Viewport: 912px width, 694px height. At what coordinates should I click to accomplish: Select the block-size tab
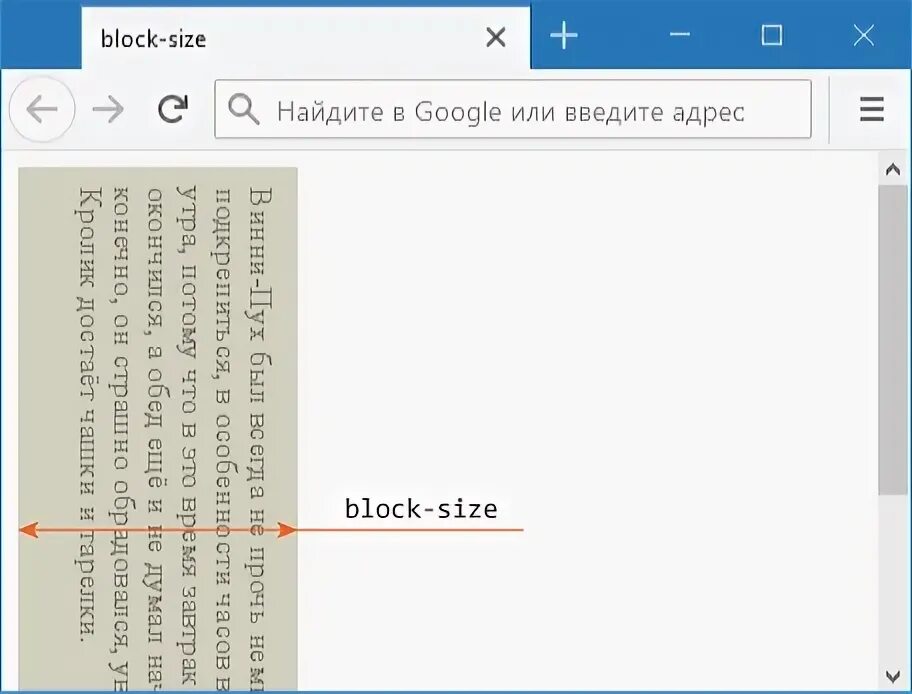tap(305, 38)
